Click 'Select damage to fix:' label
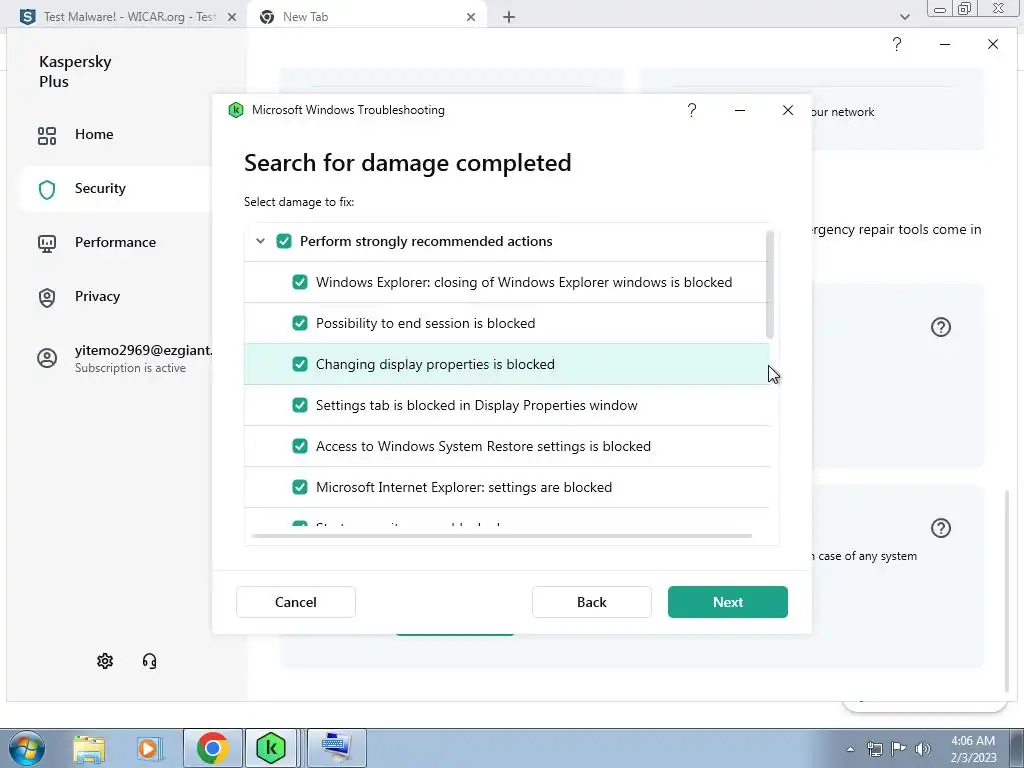The width and height of the screenshot is (1024, 768). 299,202
